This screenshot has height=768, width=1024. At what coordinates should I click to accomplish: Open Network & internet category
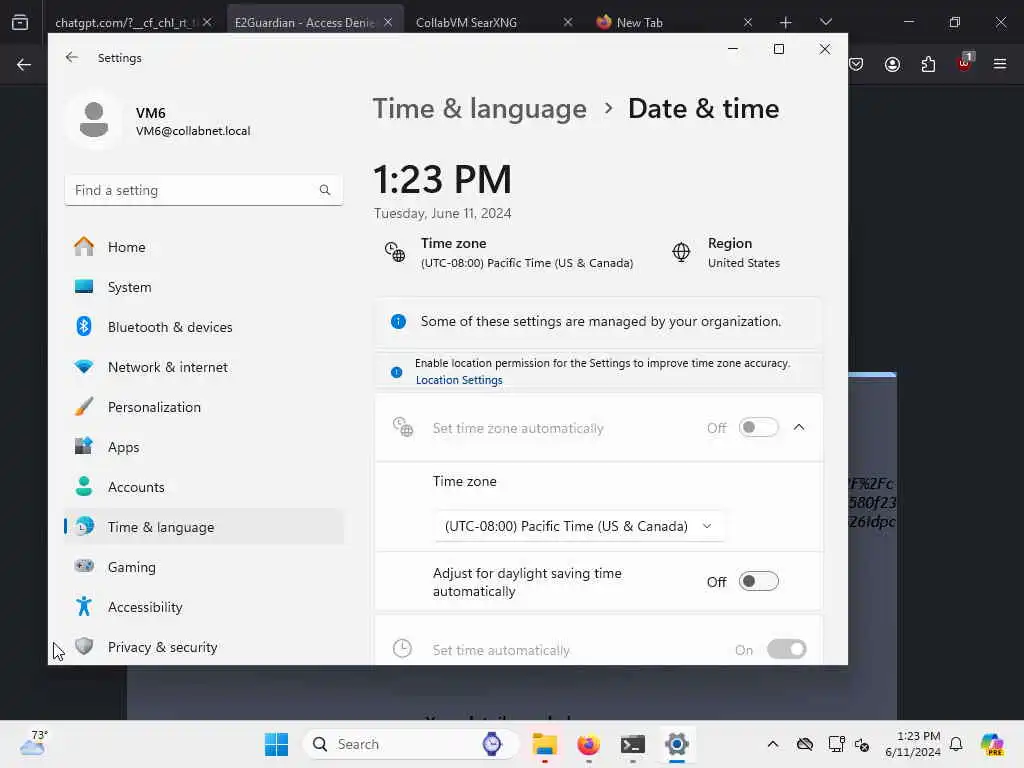[x=204, y=367]
